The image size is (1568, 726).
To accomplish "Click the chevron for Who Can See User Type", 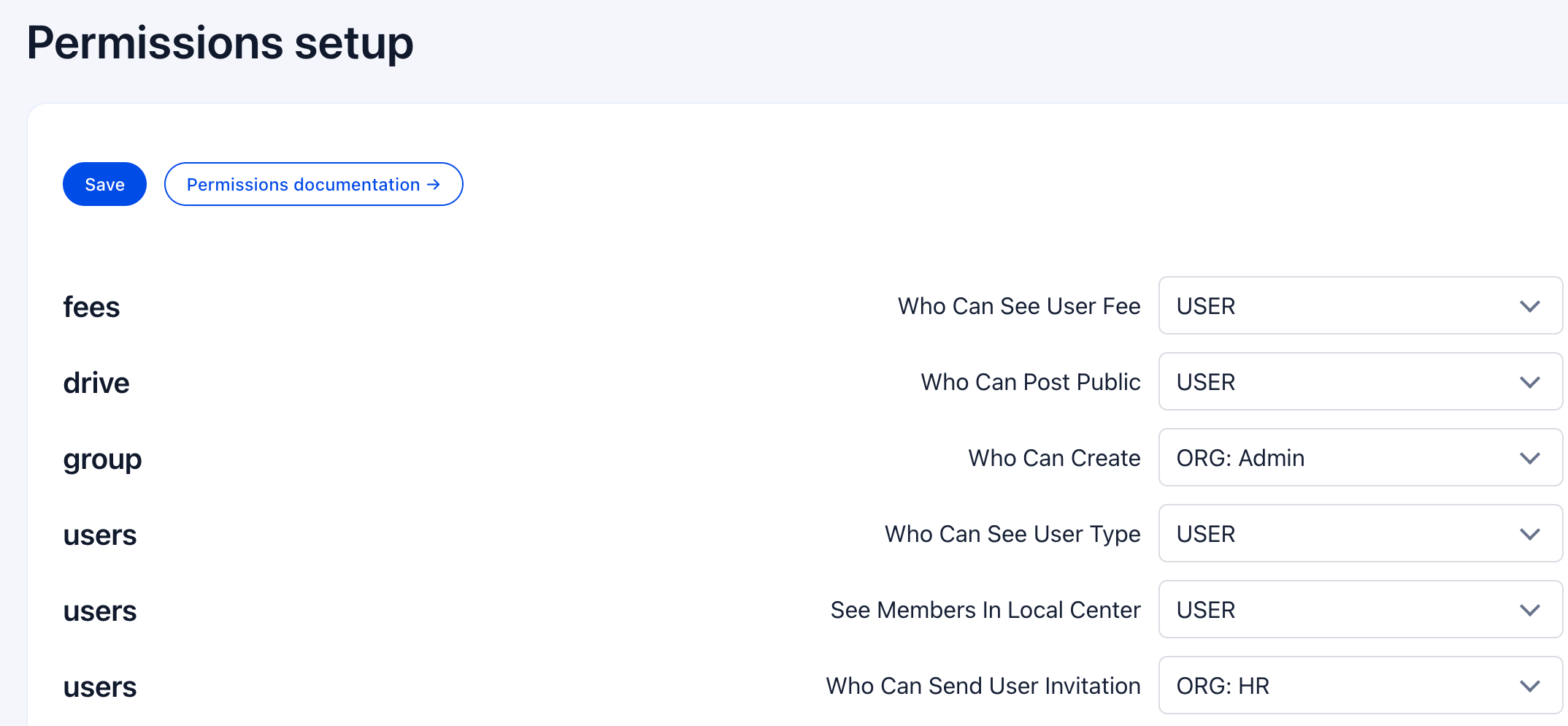I will [1529, 534].
